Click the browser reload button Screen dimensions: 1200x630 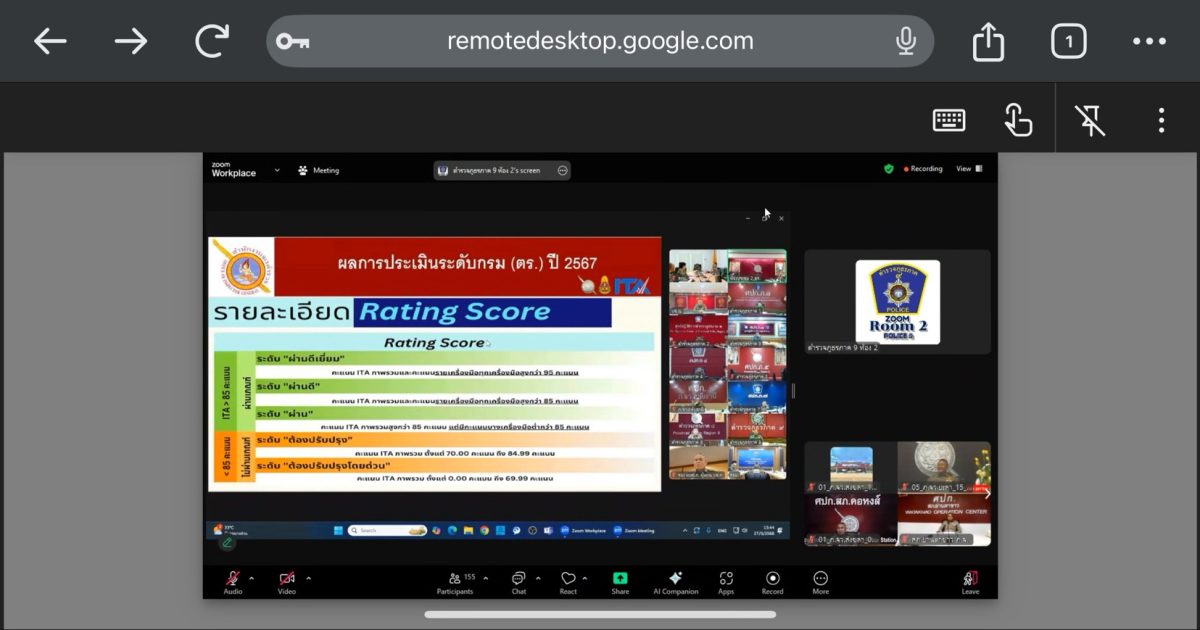pyautogui.click(x=212, y=41)
